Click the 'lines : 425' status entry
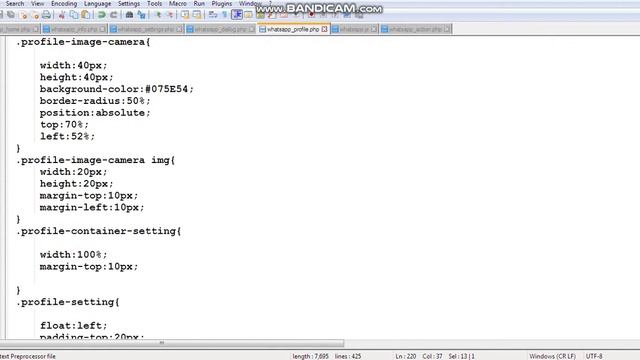This screenshot has height=360, width=640. 348,356
